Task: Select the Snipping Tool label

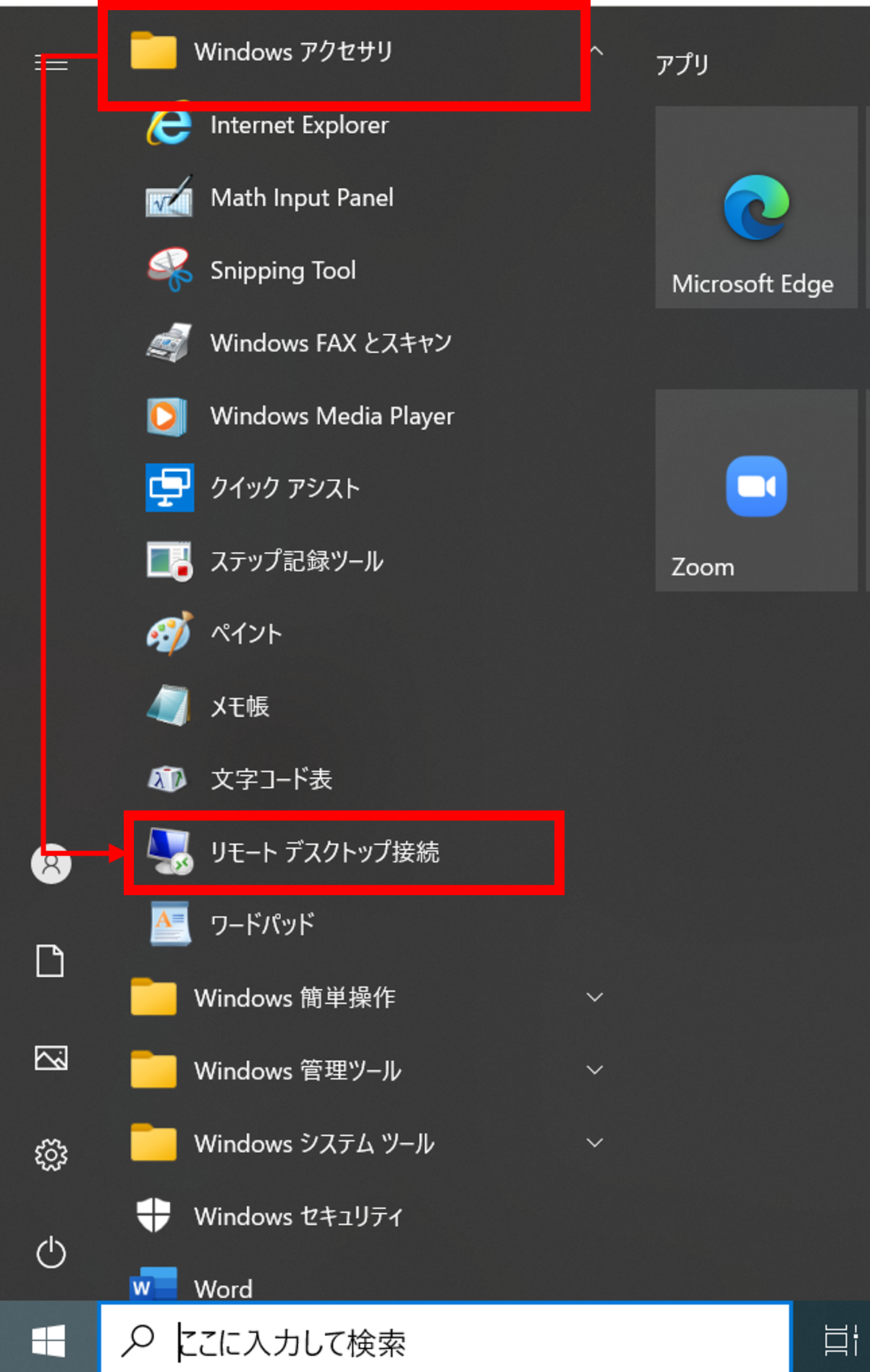Action: point(283,271)
